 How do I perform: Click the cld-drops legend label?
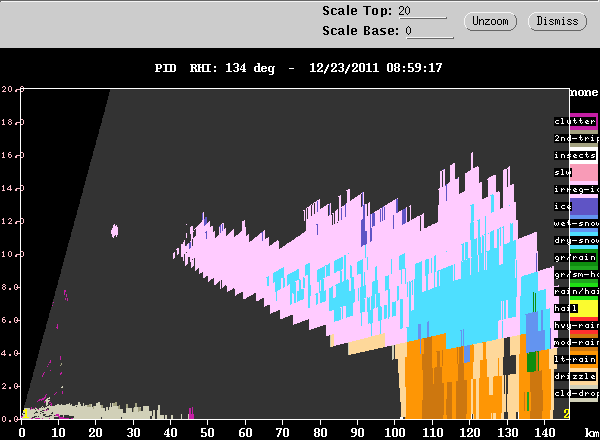pos(576,393)
